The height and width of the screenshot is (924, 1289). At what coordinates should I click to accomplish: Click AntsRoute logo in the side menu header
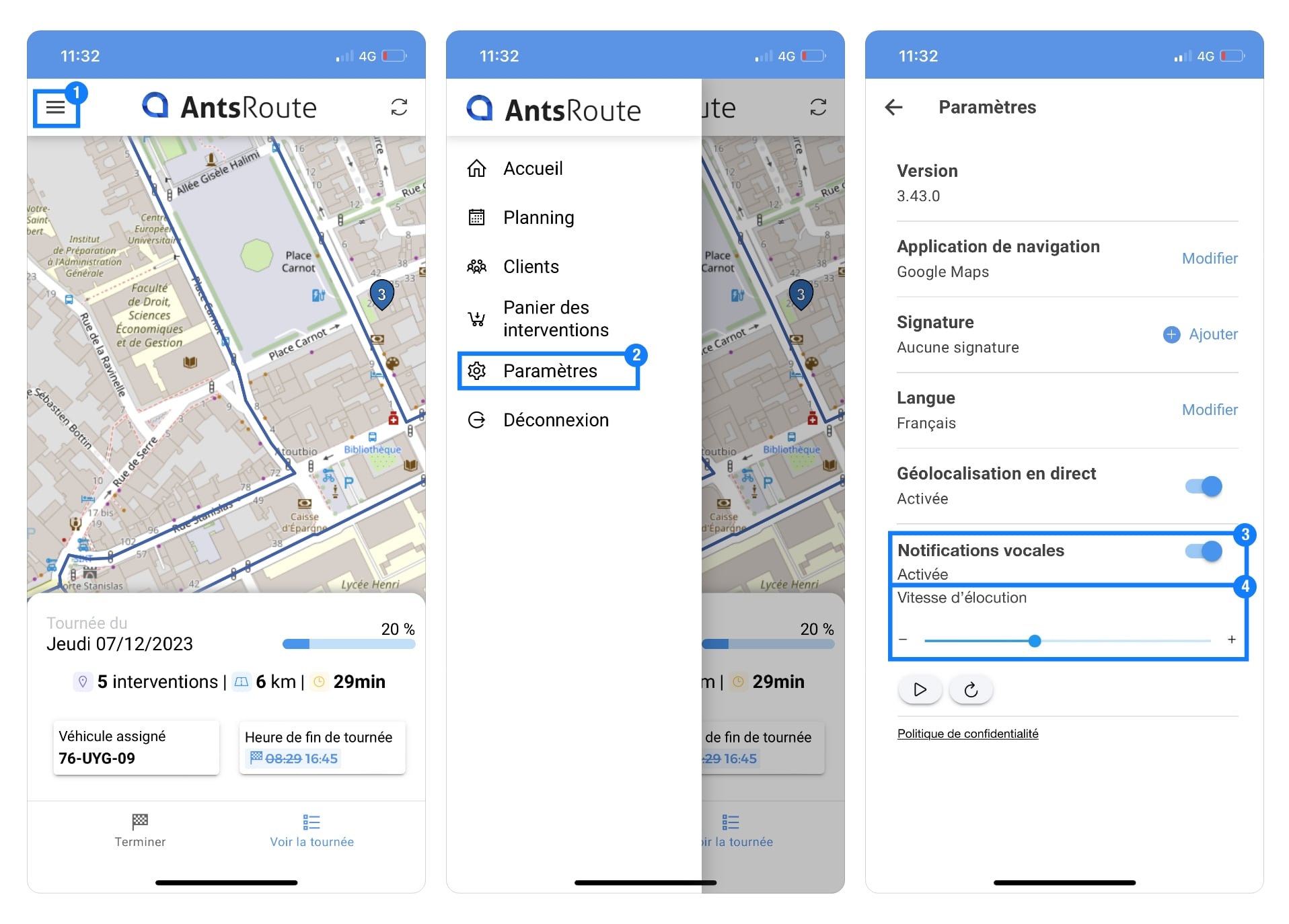[x=554, y=109]
